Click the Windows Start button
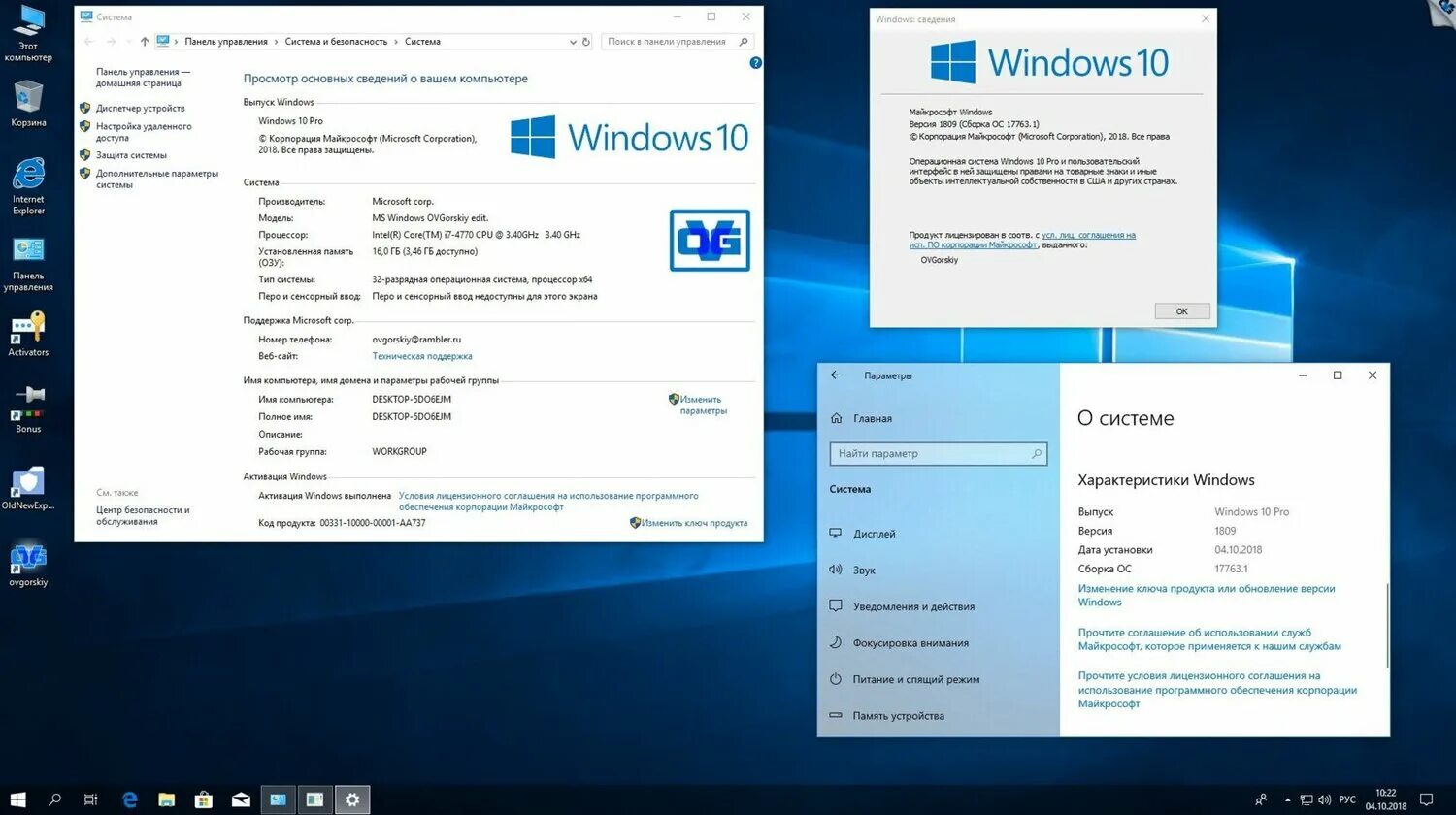Screen dimensions: 1456x815 pyautogui.click(x=17, y=799)
